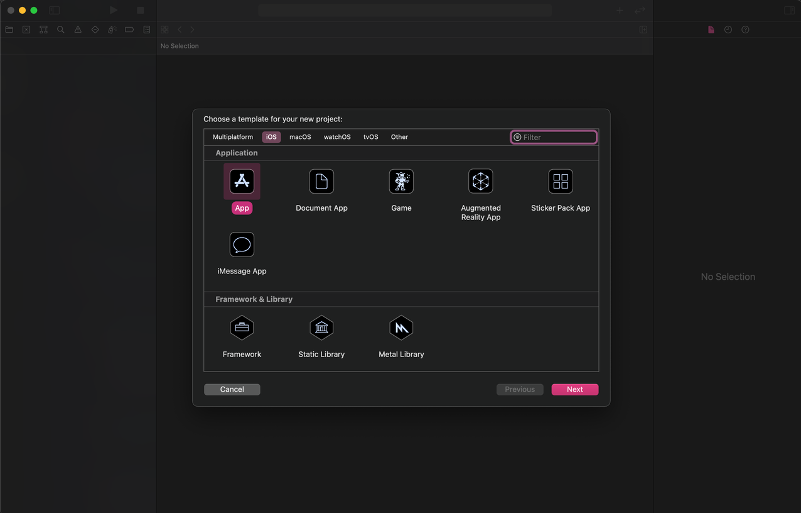Choose the Game template
The height and width of the screenshot is (514, 802).
coord(401,190)
